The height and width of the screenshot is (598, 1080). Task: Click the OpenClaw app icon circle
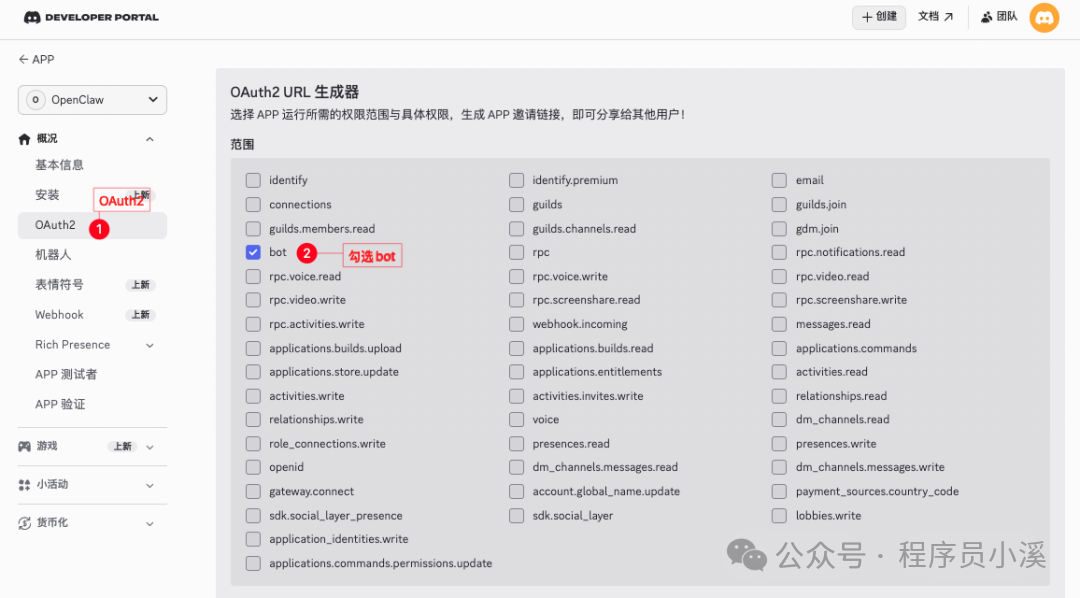click(36, 100)
